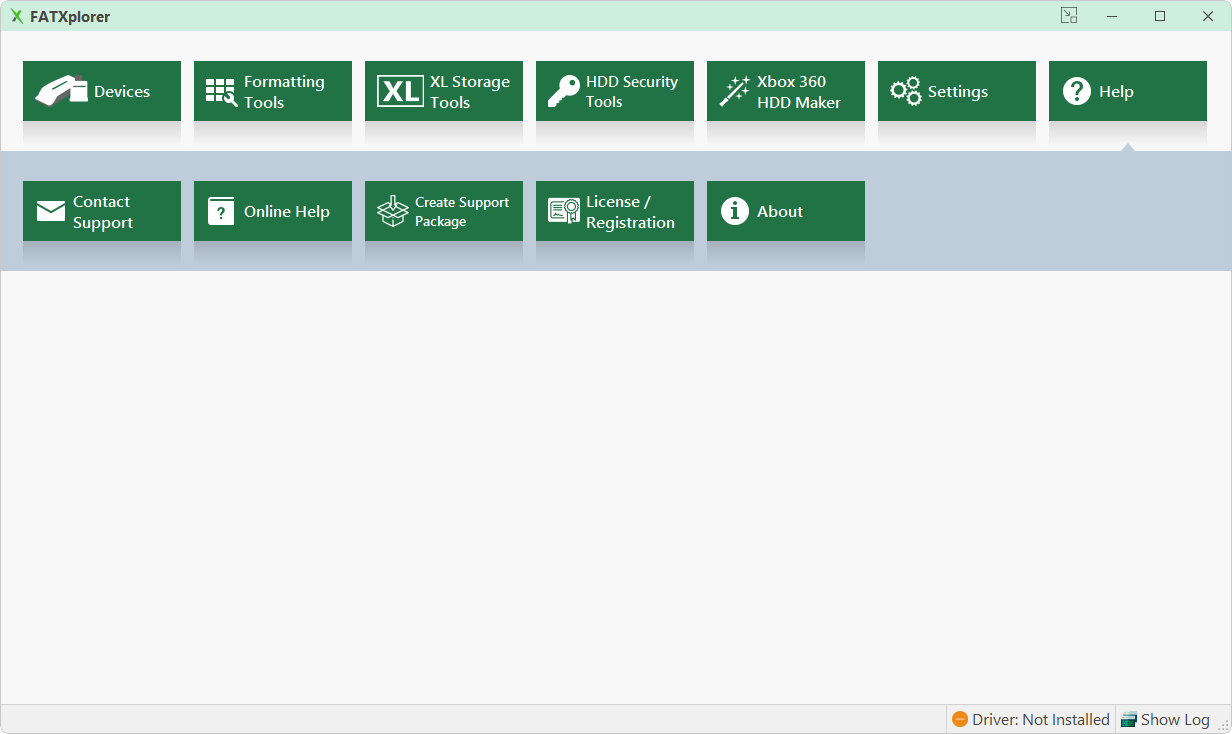The image size is (1232, 734).
Task: Open Formatting Tools
Action: 273,91
